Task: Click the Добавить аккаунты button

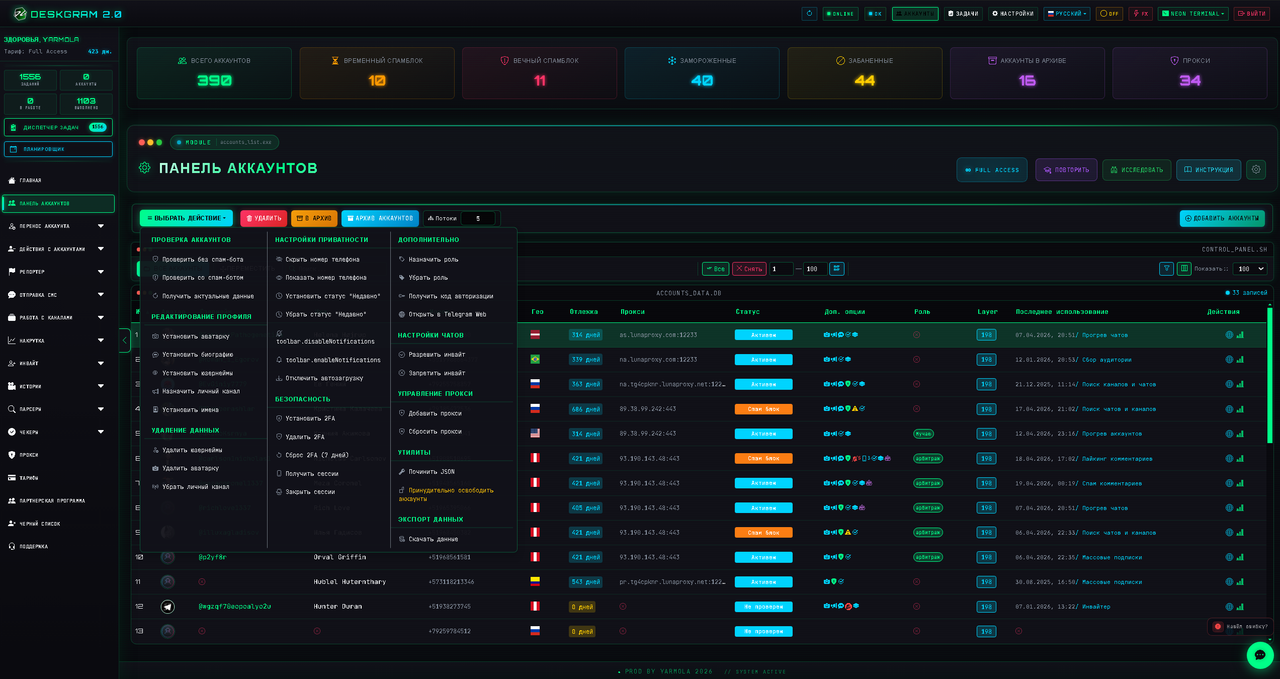Action: [x=1222, y=218]
